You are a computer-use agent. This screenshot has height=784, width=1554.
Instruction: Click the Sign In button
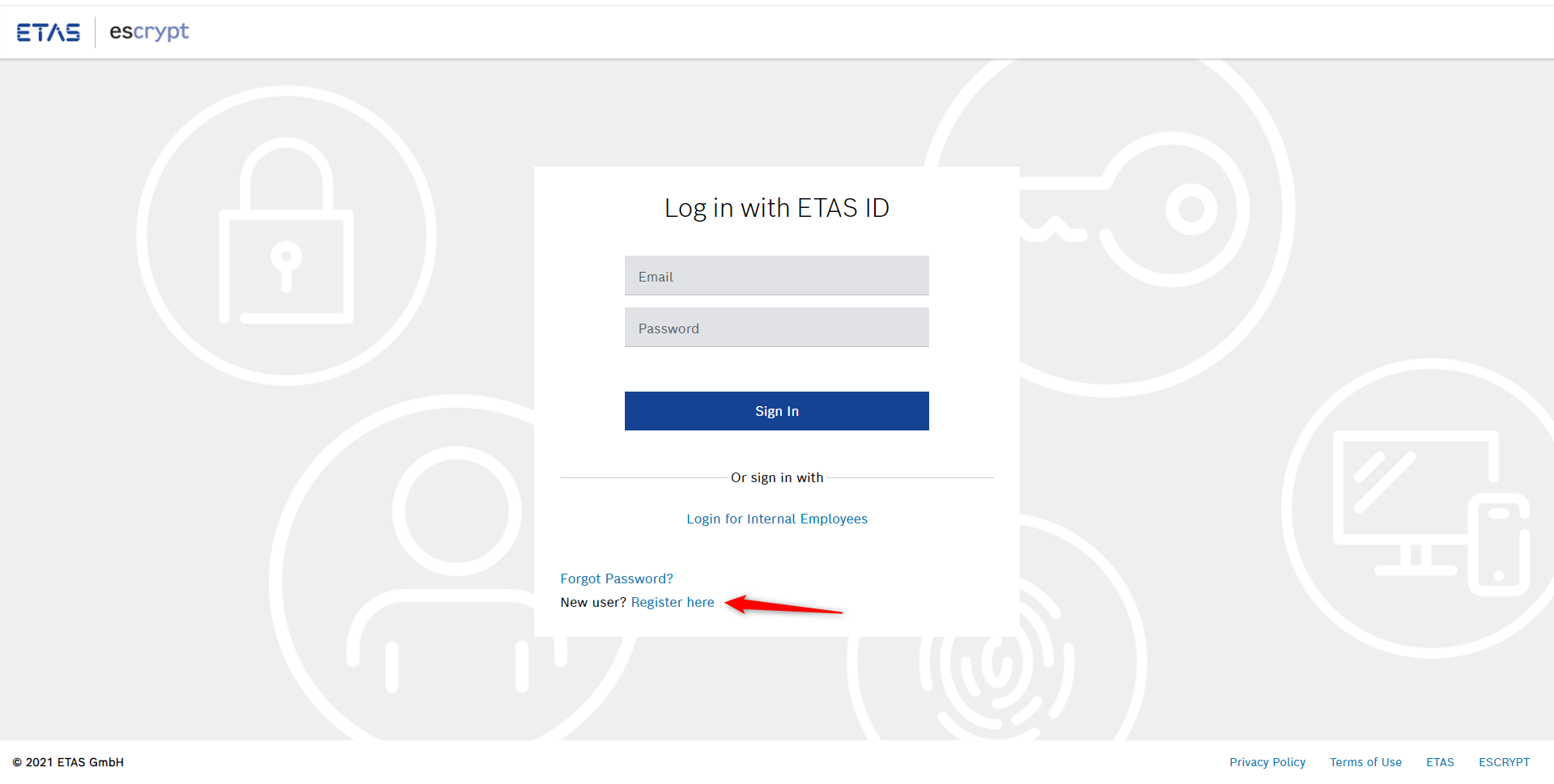click(776, 411)
